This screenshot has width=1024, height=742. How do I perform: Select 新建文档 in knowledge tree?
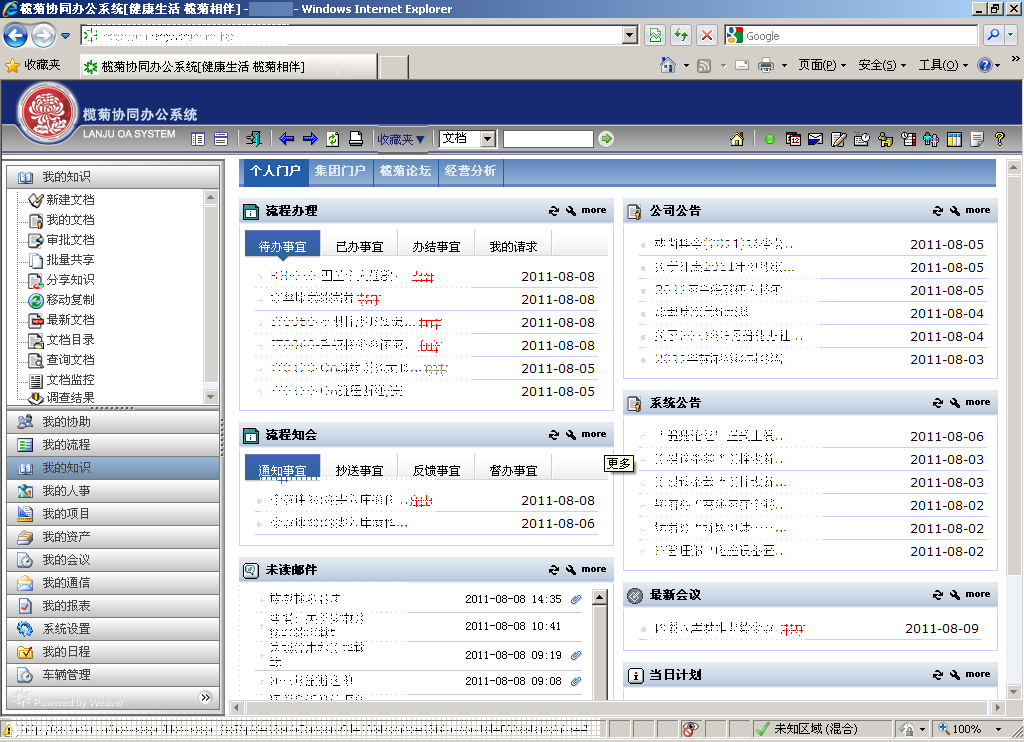pos(70,200)
